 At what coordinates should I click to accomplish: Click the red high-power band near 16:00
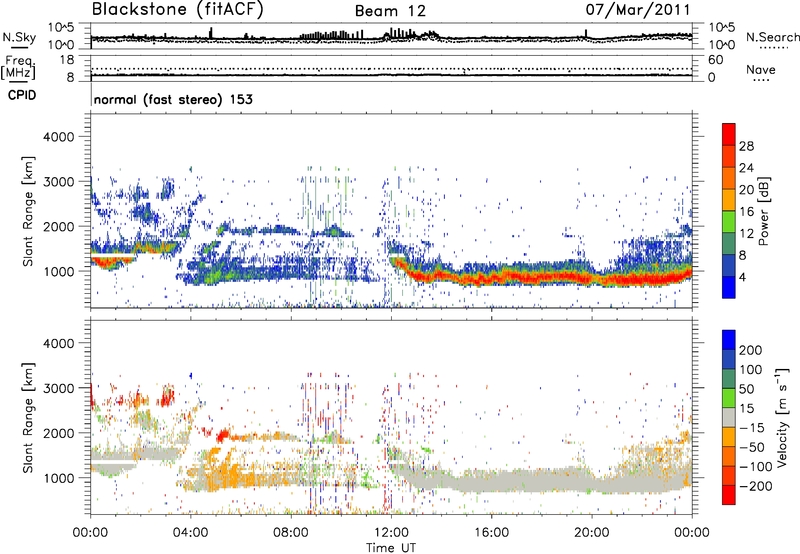click(491, 278)
